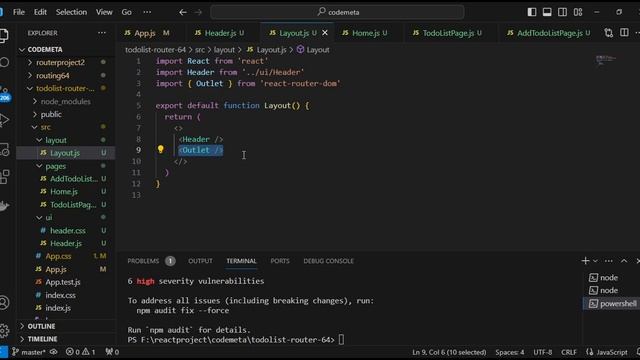
Task: Toggle secondary side bar layout icon
Action: pos(562,12)
